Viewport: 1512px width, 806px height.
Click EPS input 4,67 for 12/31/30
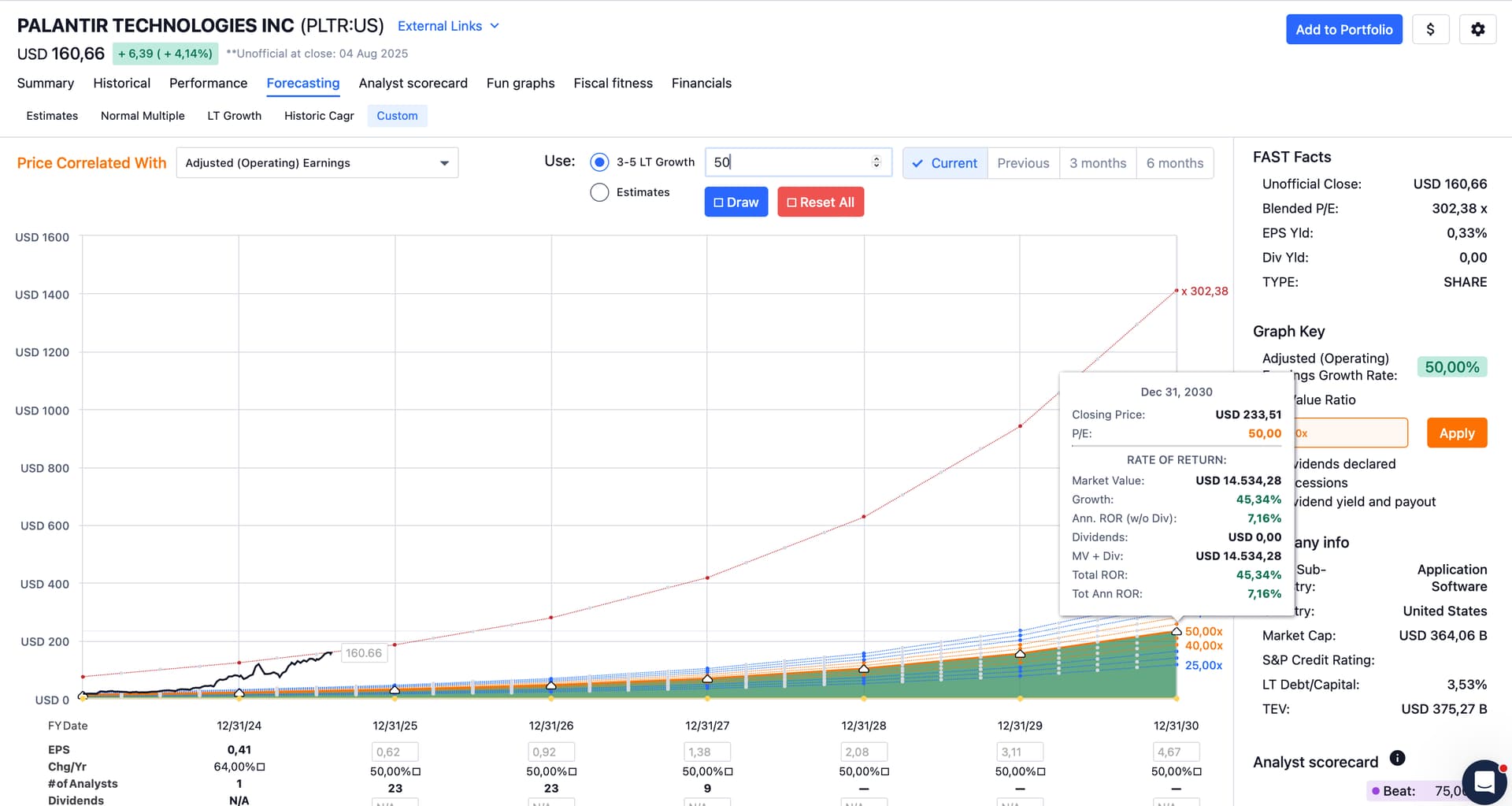pos(1177,752)
